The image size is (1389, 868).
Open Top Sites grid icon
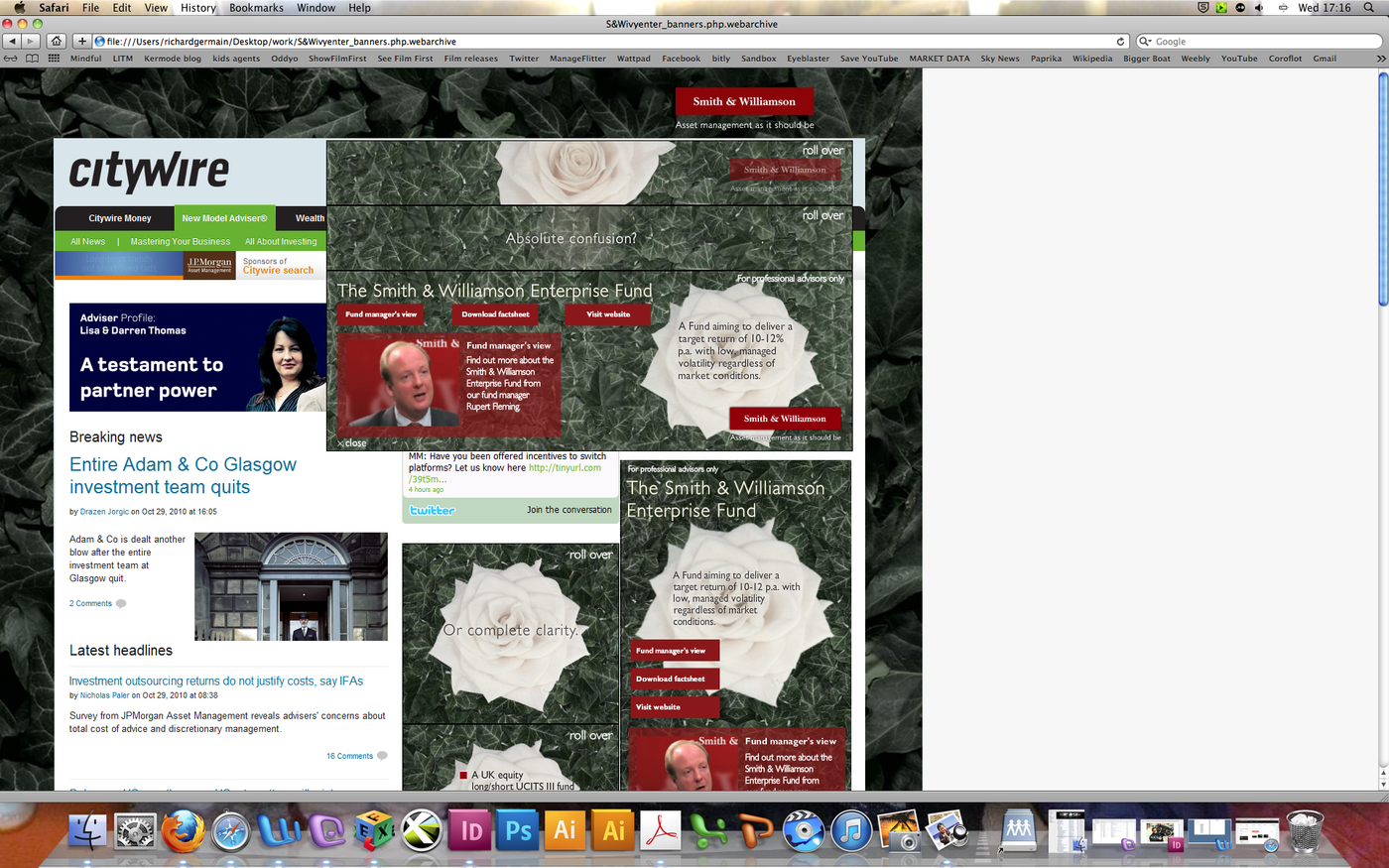click(x=54, y=59)
